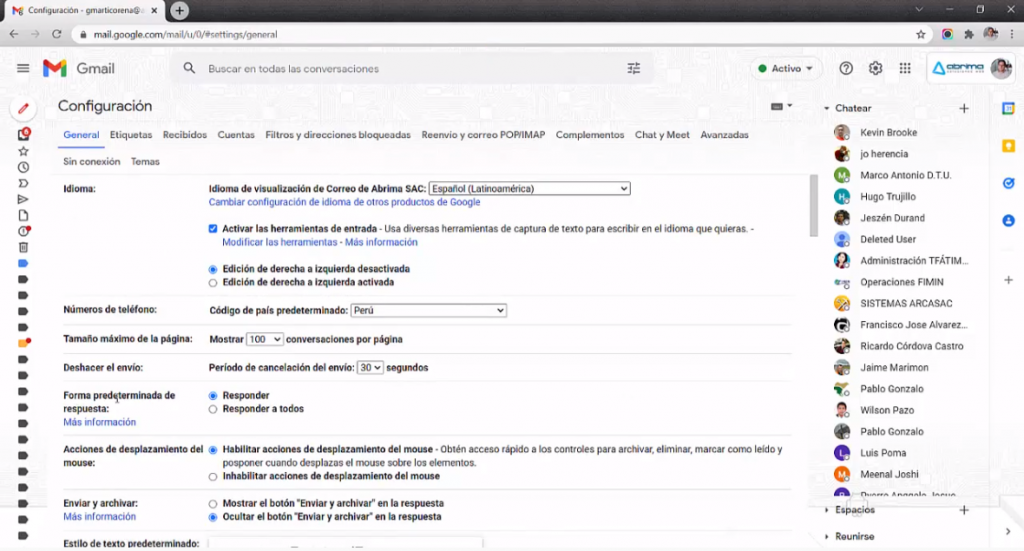Select Responder a todos option
This screenshot has height=551, width=1024.
213,409
